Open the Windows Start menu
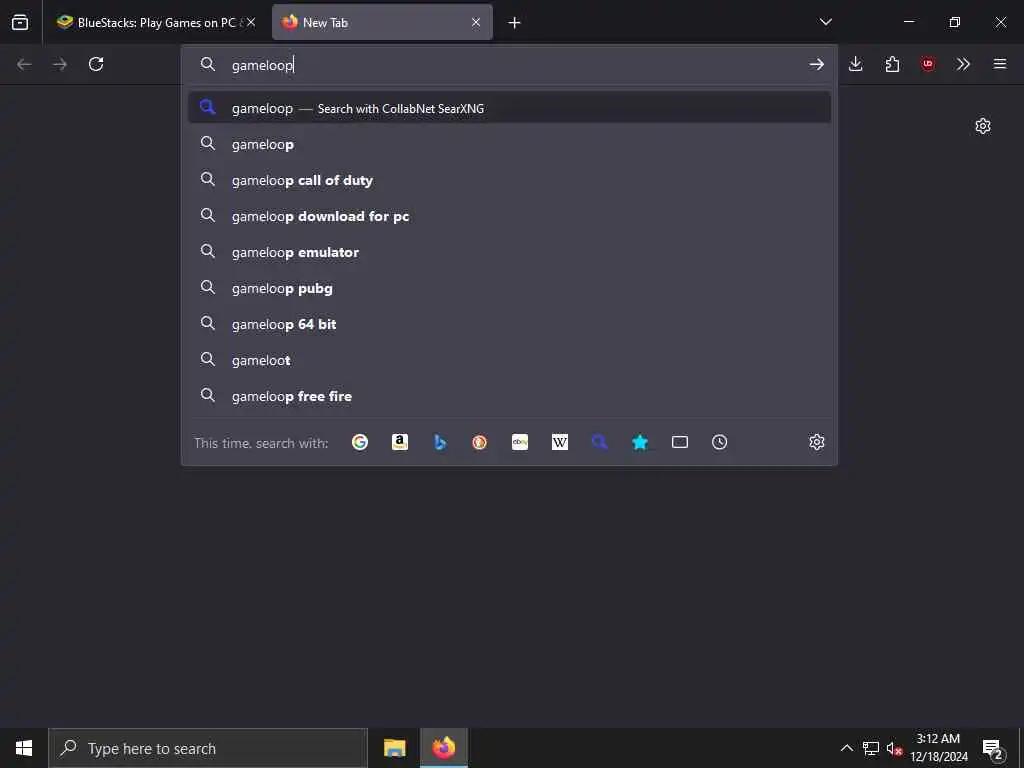The width and height of the screenshot is (1024, 768). pyautogui.click(x=24, y=748)
